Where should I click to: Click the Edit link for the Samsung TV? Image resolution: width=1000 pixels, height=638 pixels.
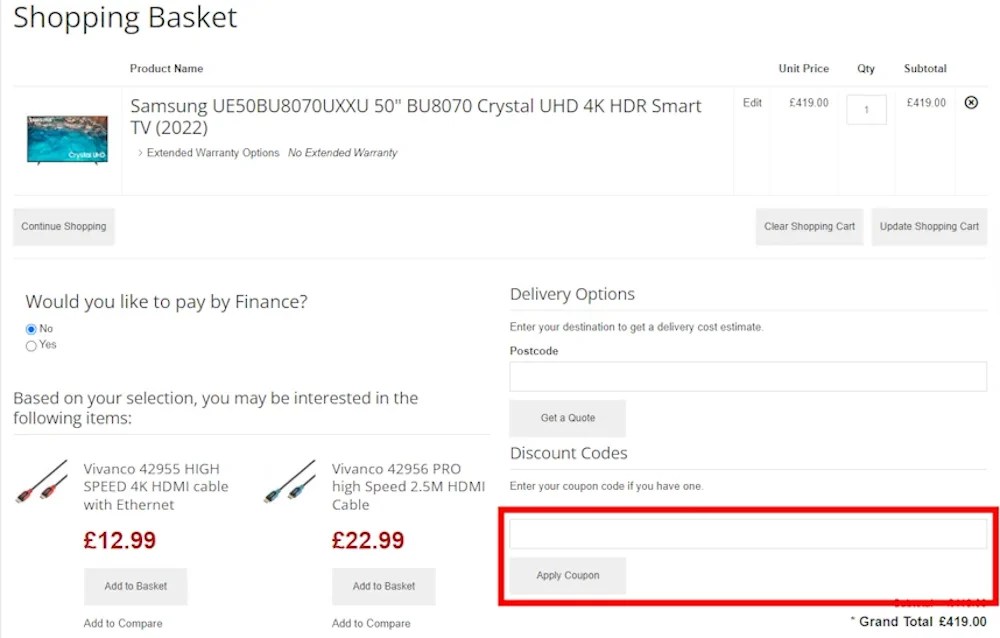click(751, 102)
